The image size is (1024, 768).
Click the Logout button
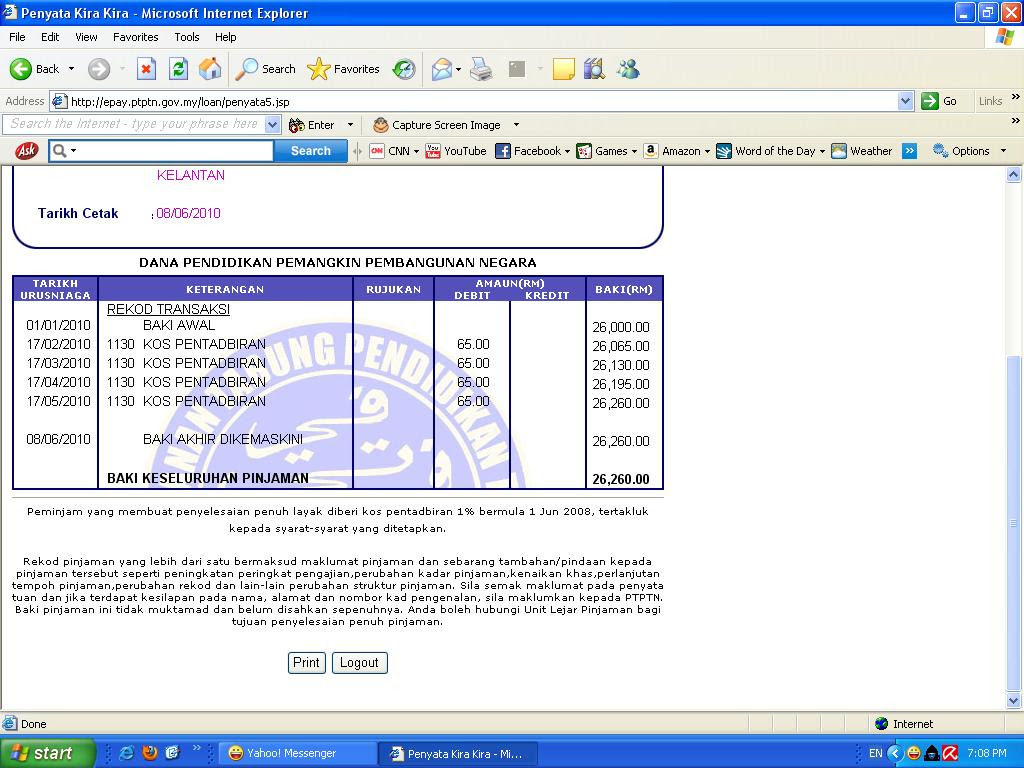[359, 663]
